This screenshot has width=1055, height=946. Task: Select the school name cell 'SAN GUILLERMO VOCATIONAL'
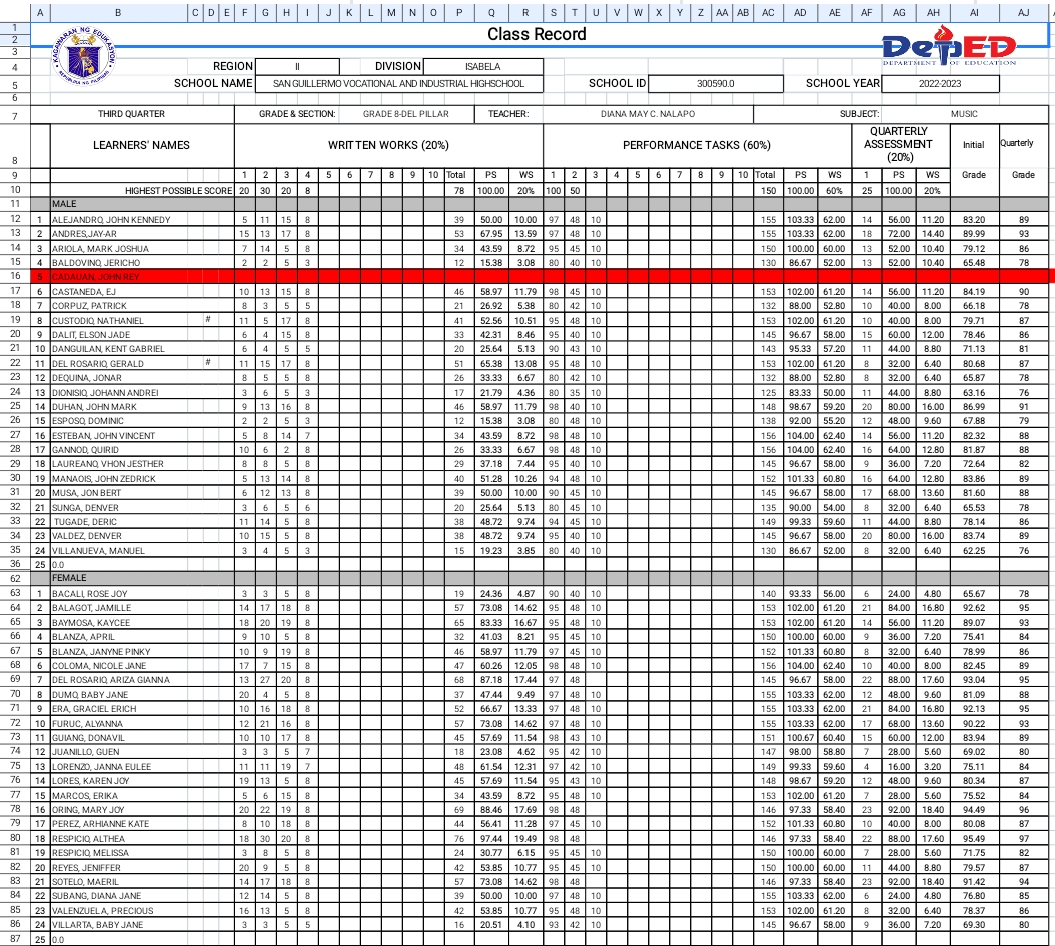(398, 84)
